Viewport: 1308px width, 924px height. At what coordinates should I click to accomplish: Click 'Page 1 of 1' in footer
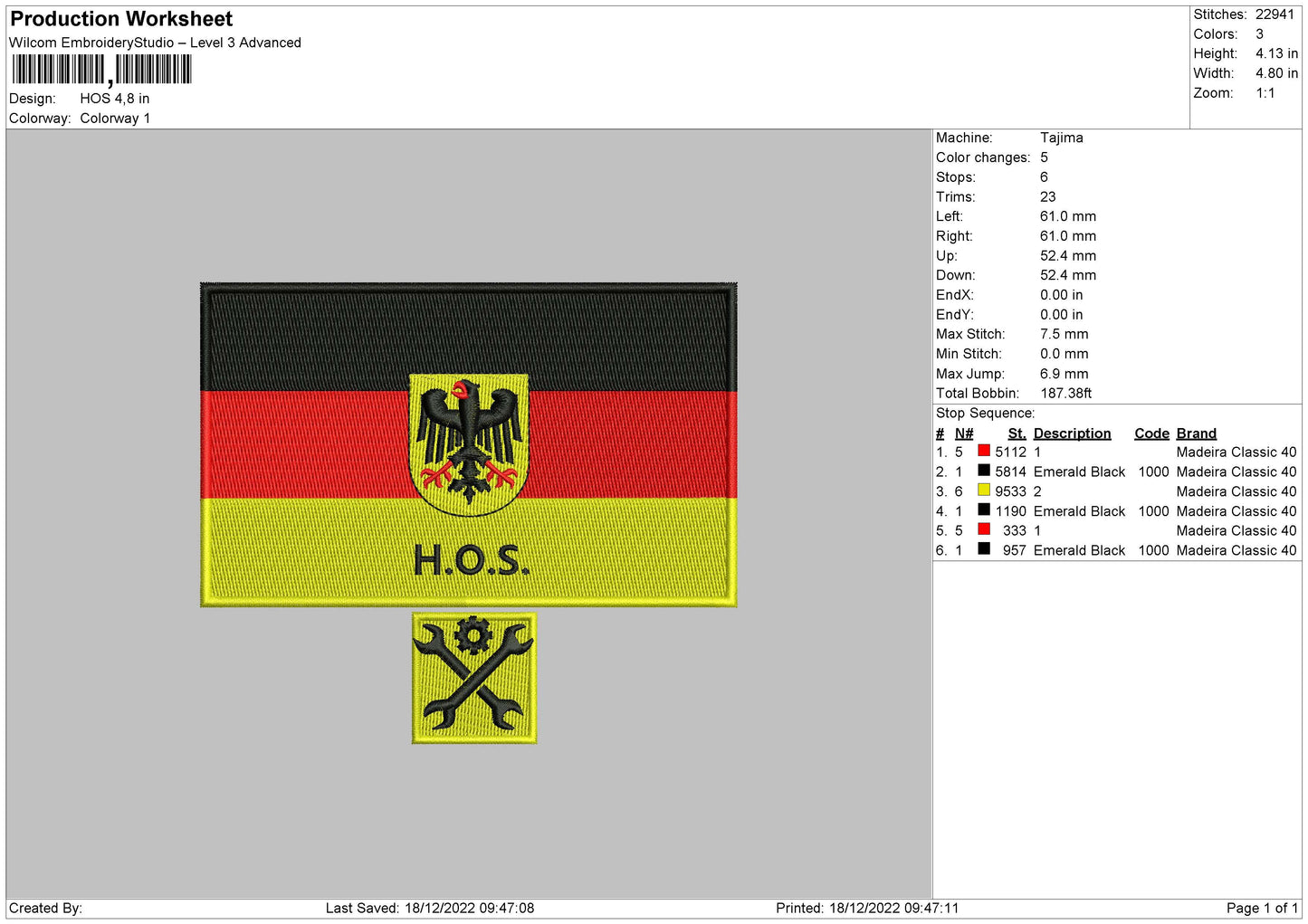(x=1262, y=908)
